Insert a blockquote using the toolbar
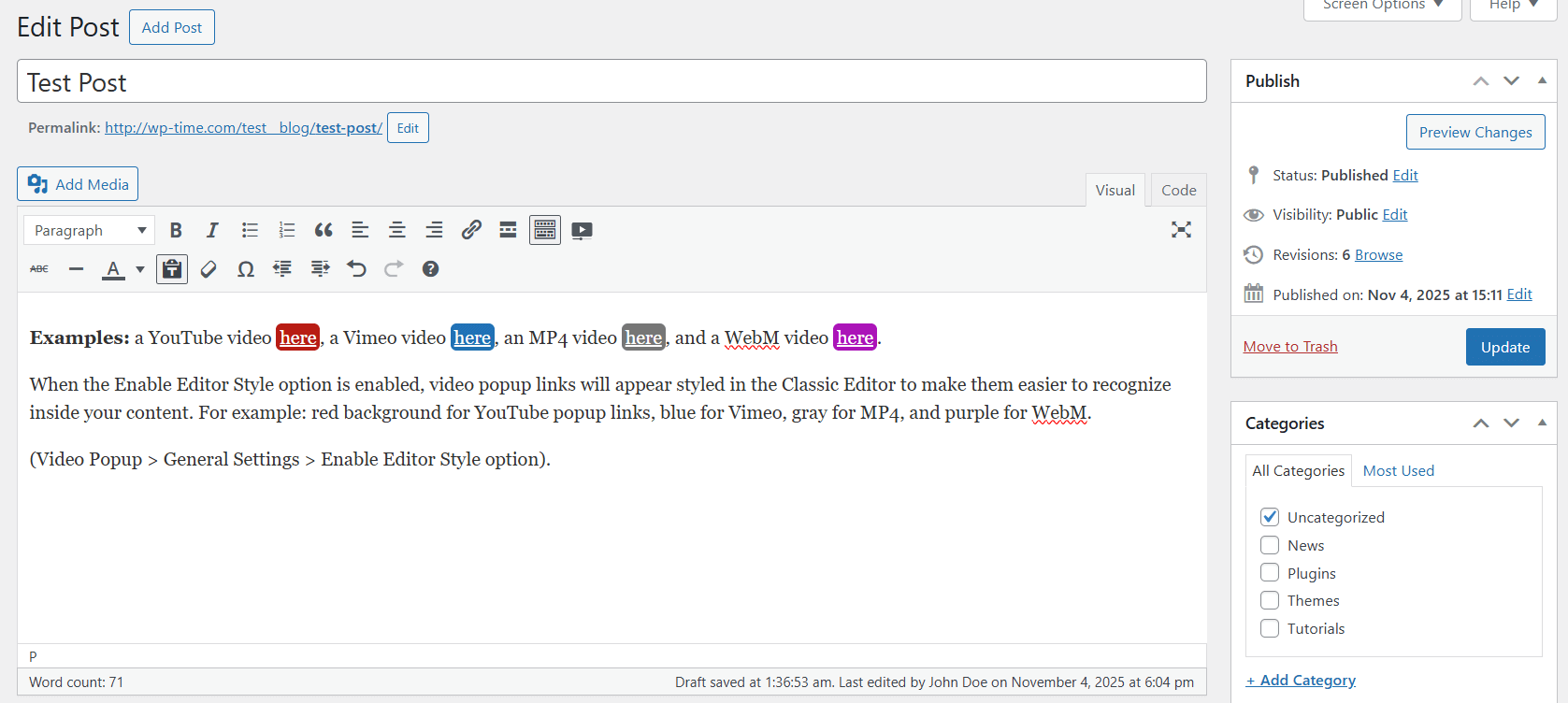Screen dimensions: 1568x703 [324, 230]
